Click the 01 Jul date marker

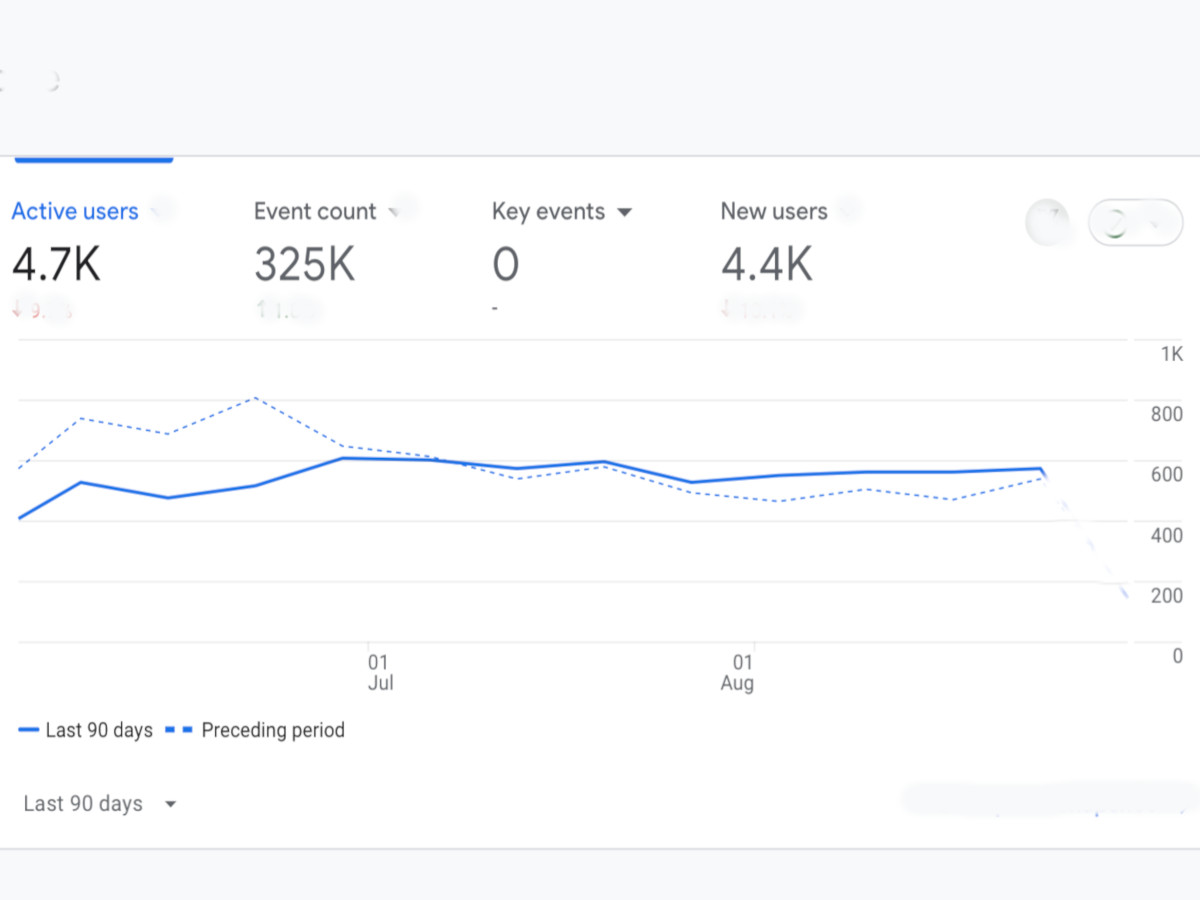click(x=379, y=672)
